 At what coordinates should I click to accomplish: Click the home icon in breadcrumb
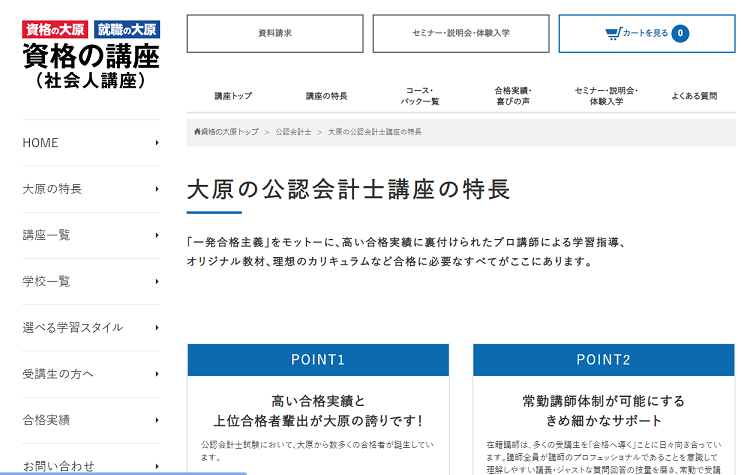click(197, 131)
